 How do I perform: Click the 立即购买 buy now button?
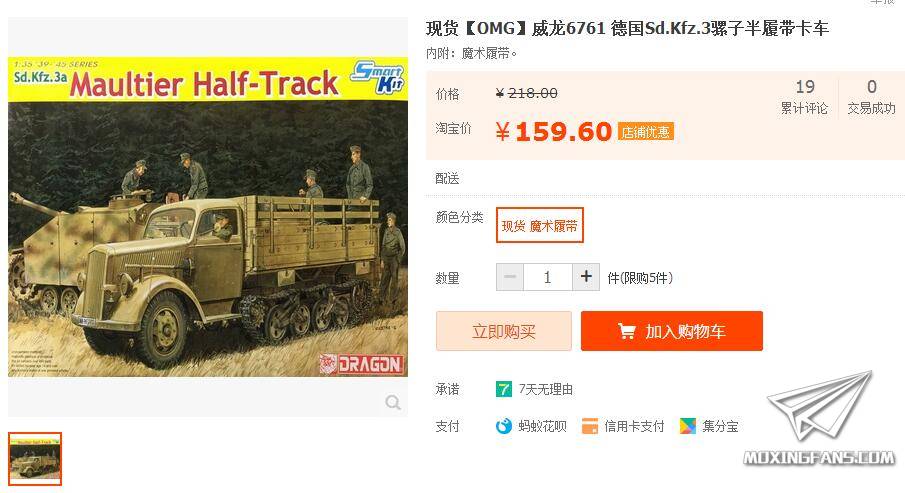[x=504, y=331]
